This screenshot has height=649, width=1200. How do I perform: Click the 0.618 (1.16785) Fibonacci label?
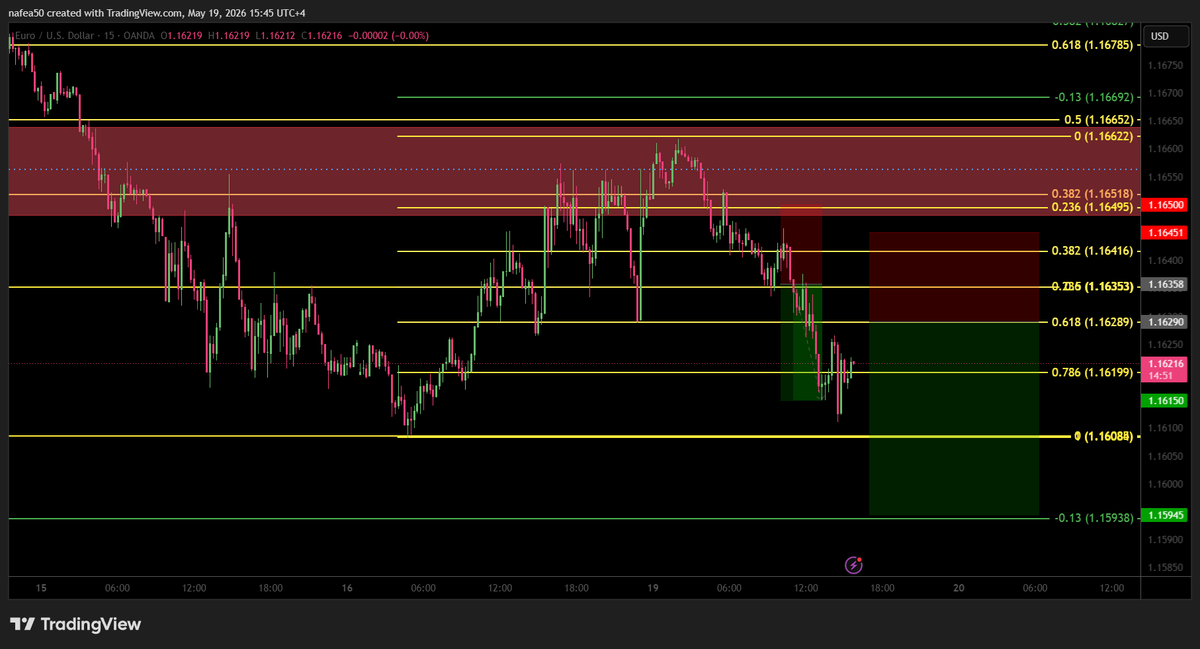(1092, 45)
